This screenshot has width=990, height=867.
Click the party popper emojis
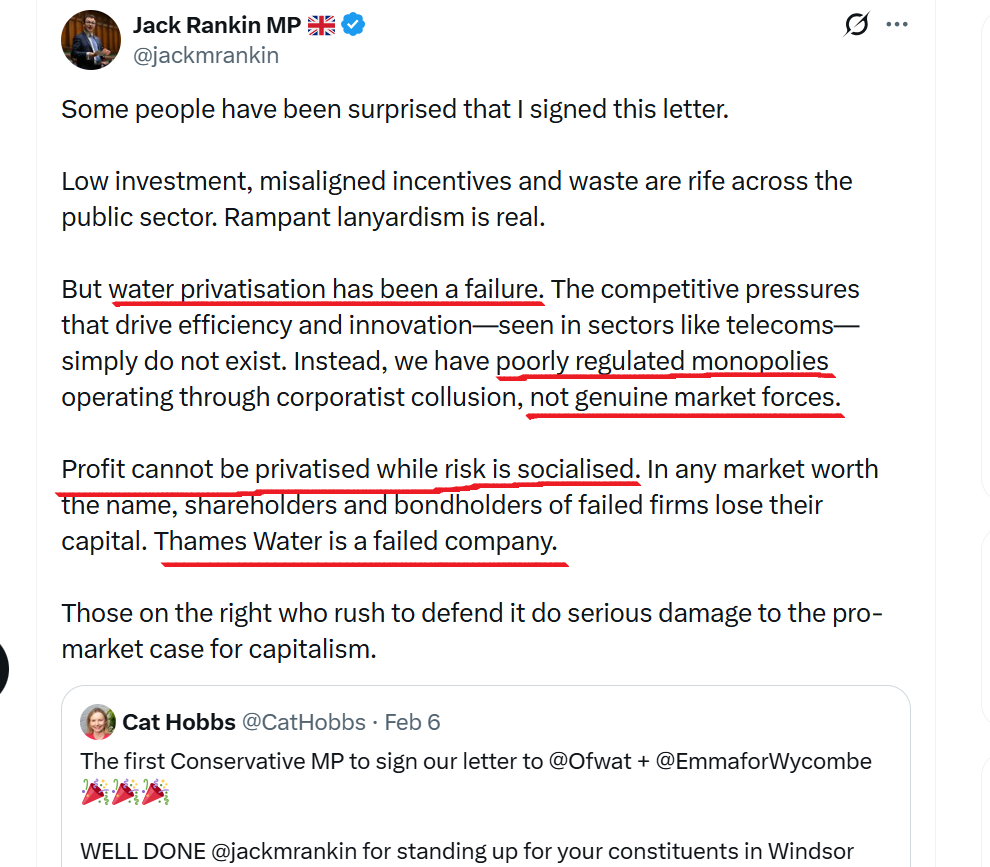coord(124,795)
